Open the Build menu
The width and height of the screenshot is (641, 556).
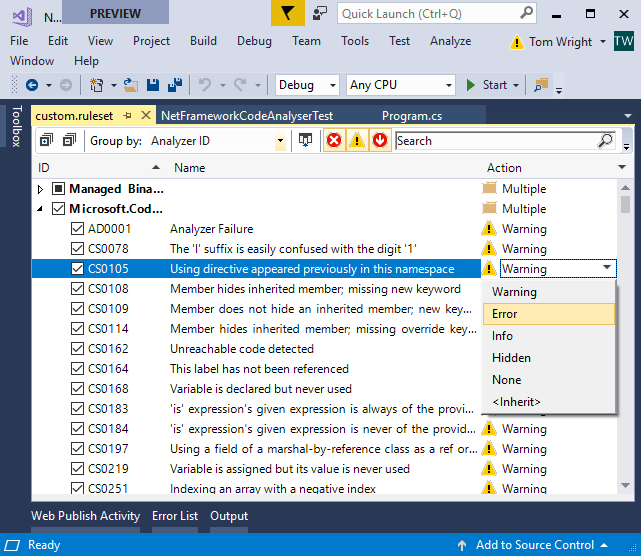coord(203,41)
